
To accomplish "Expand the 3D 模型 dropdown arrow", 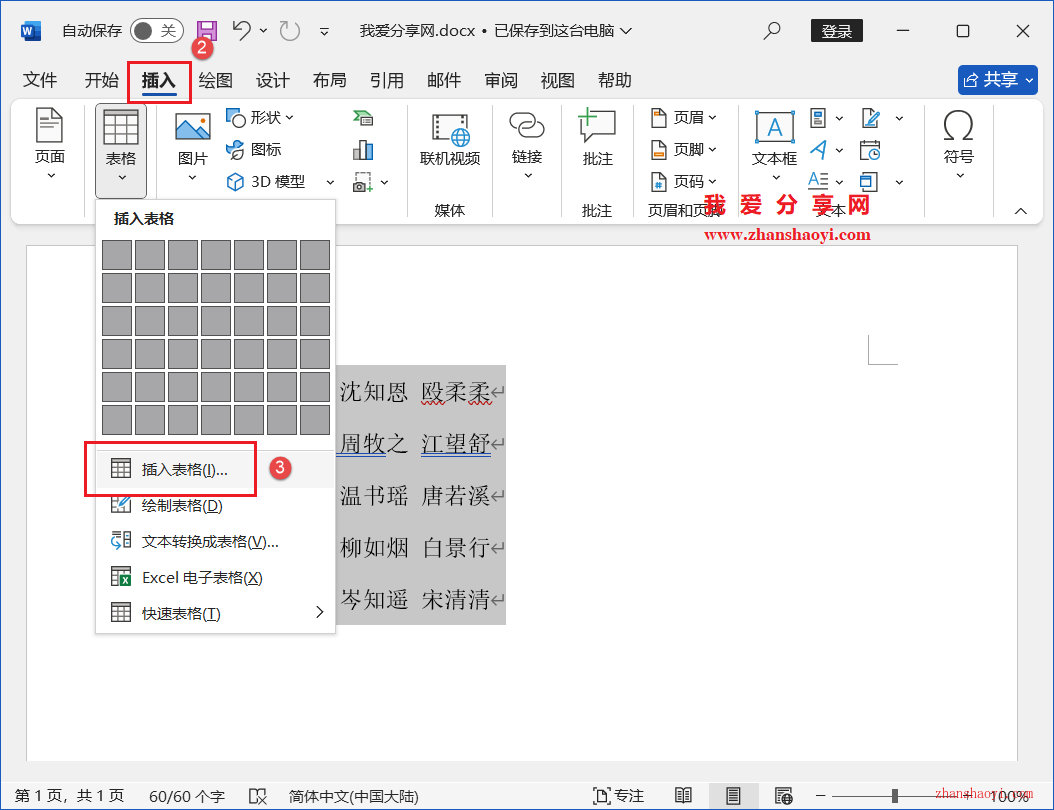I will 330,182.
